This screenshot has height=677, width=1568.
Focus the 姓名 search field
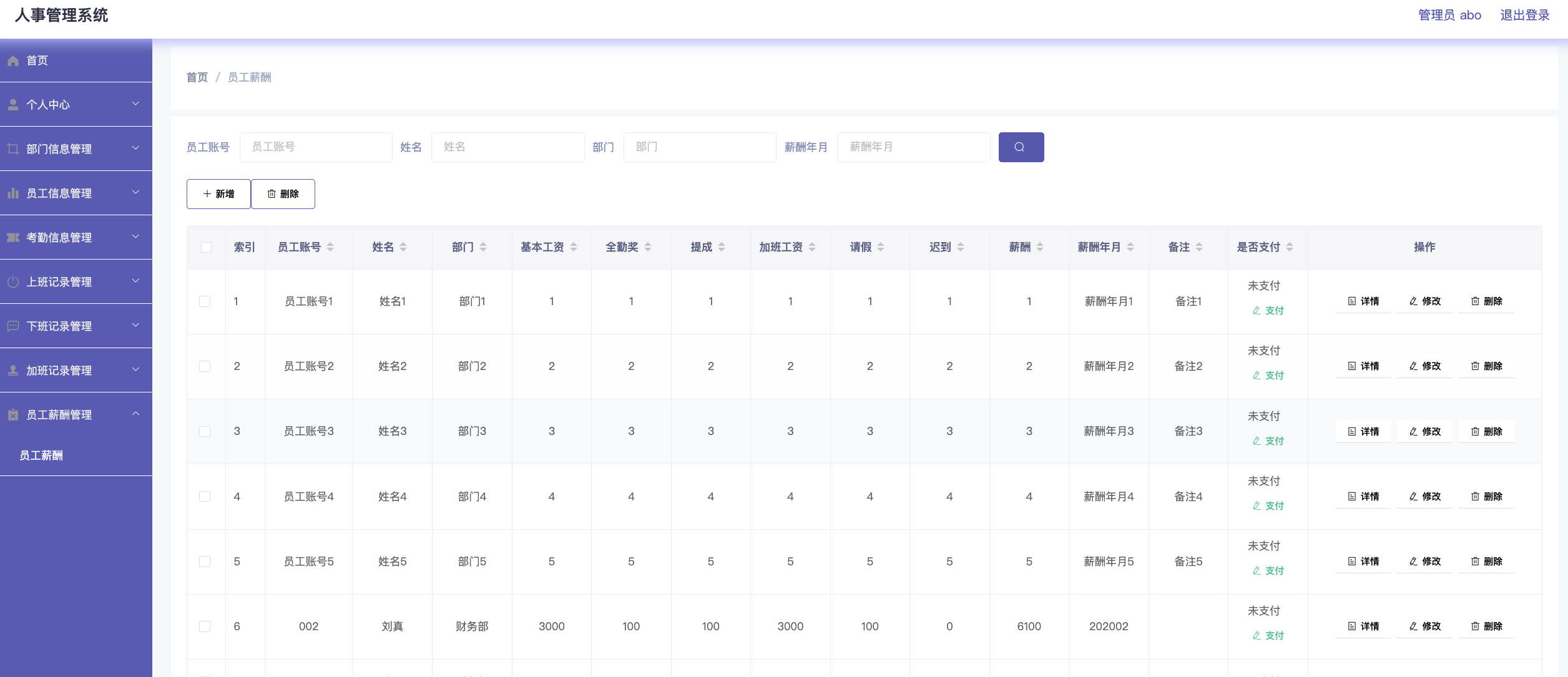tap(508, 147)
